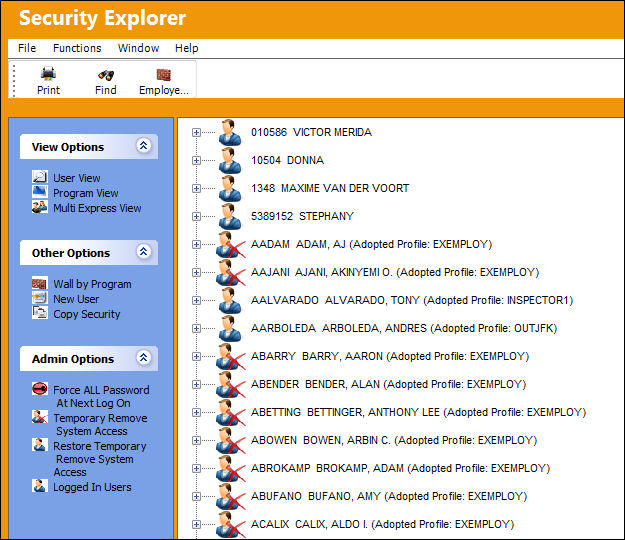Screen dimensions: 625x540
Task: Click the Wall by Program icon
Action: pyautogui.click(x=40, y=283)
